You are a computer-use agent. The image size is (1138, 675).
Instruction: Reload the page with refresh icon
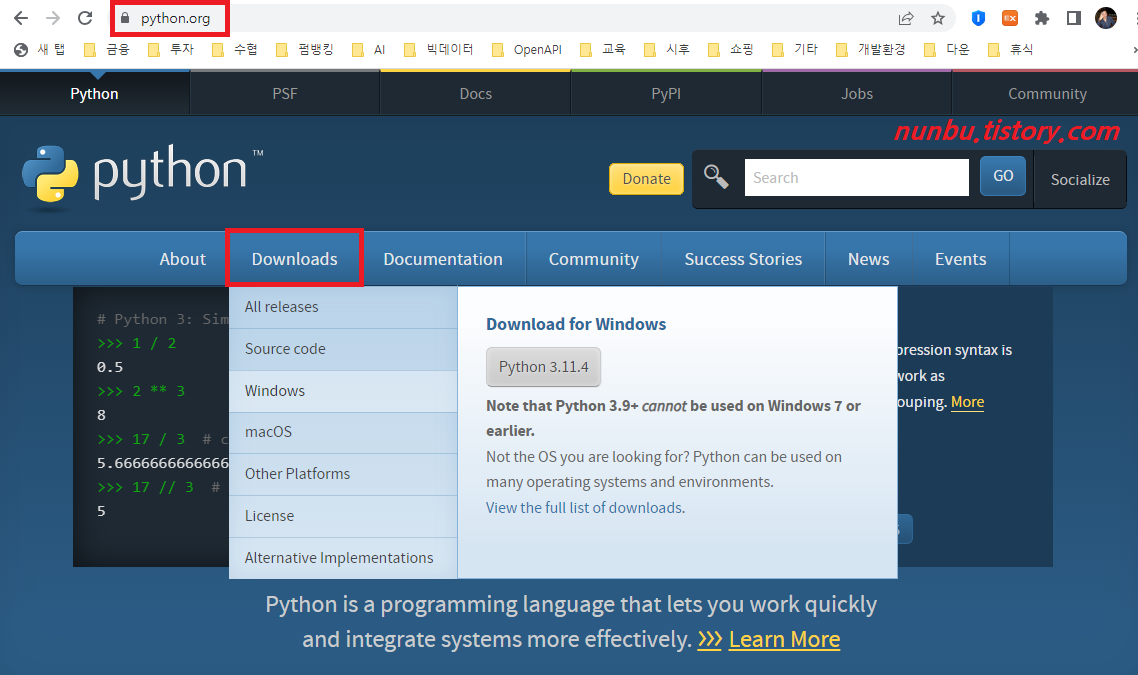85,18
